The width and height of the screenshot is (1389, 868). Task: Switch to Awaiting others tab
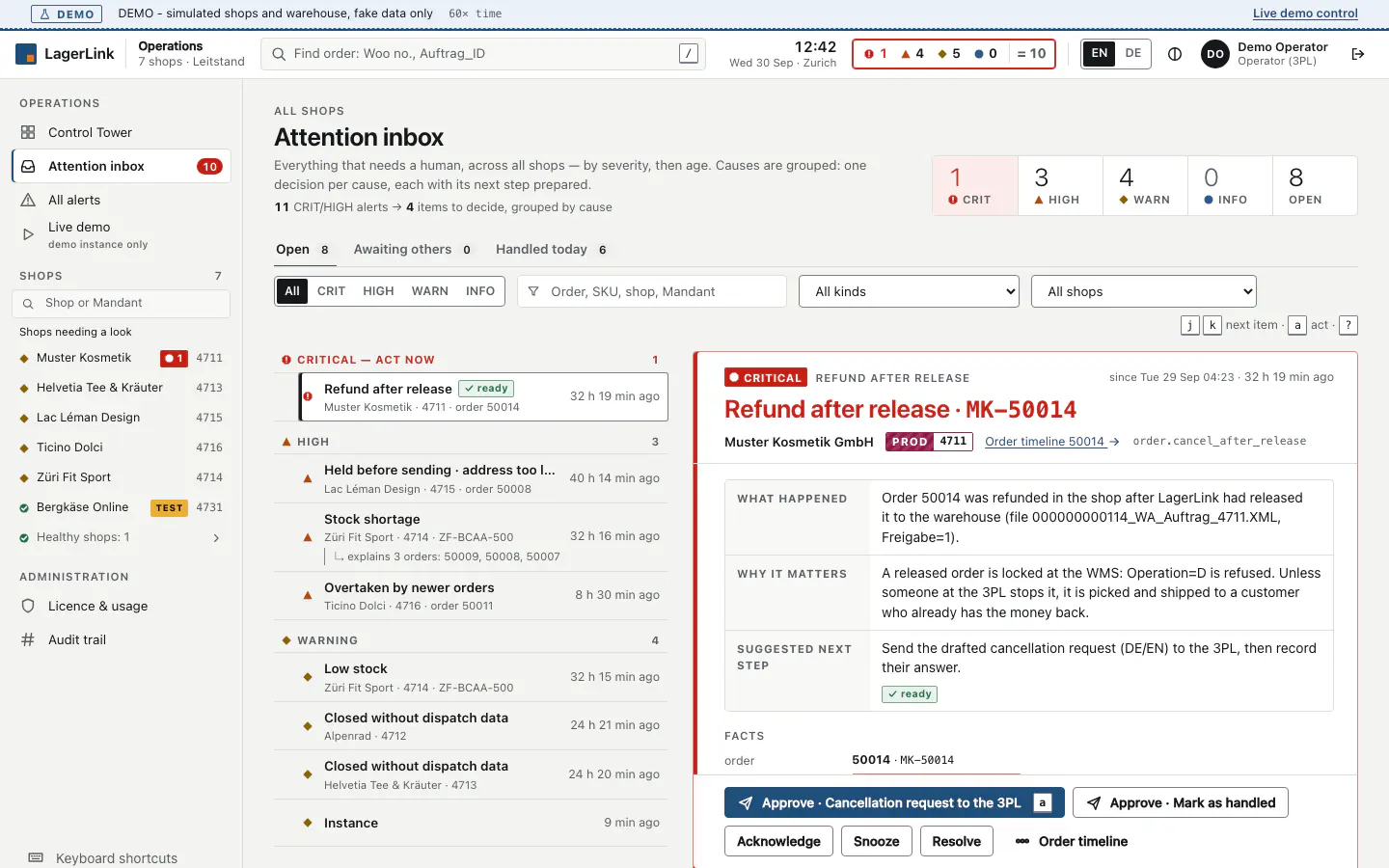pyautogui.click(x=412, y=250)
